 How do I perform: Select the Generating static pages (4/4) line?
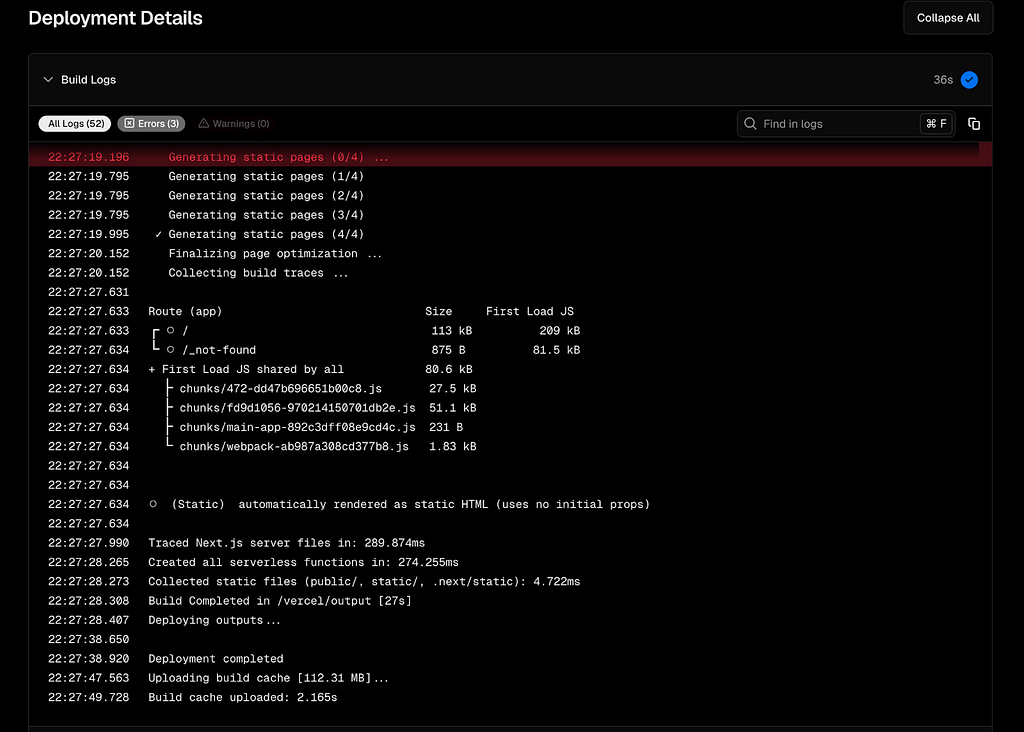510,234
